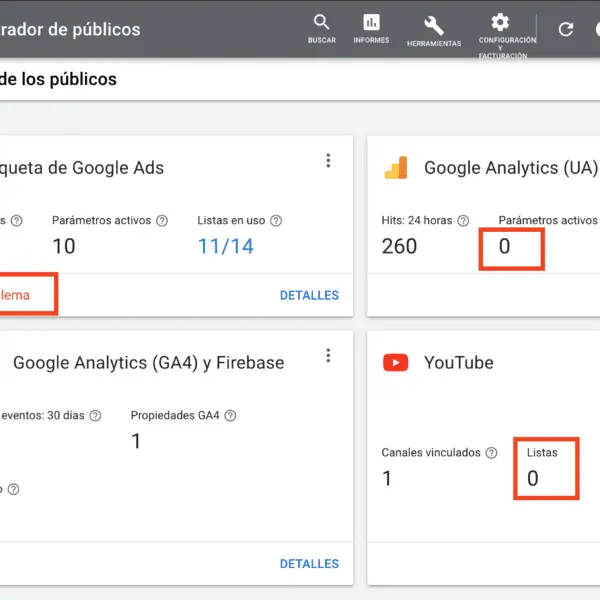Open the Herramientas wrench menu
600x600 pixels.
pos(434,25)
